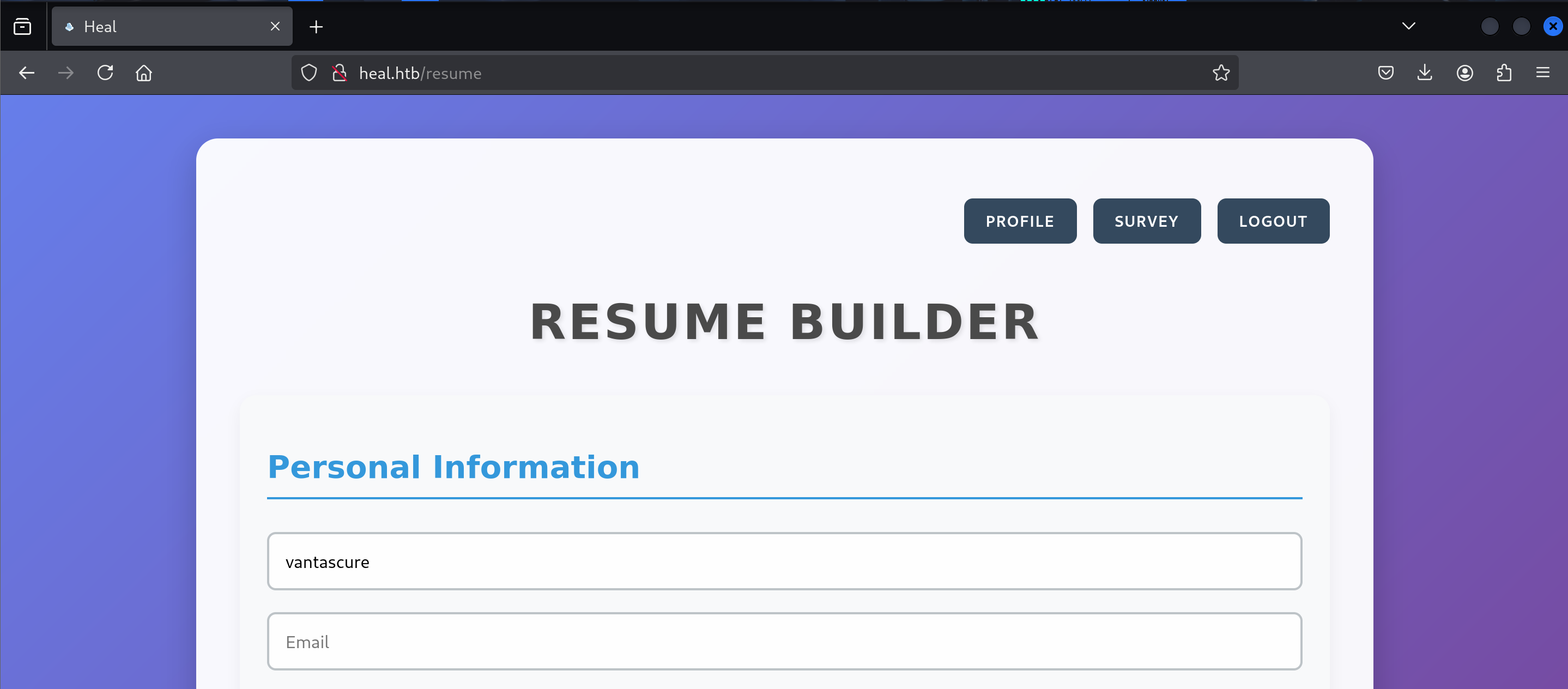Open the extensions puzzle icon
Viewport: 1568px width, 689px height.
click(1504, 73)
